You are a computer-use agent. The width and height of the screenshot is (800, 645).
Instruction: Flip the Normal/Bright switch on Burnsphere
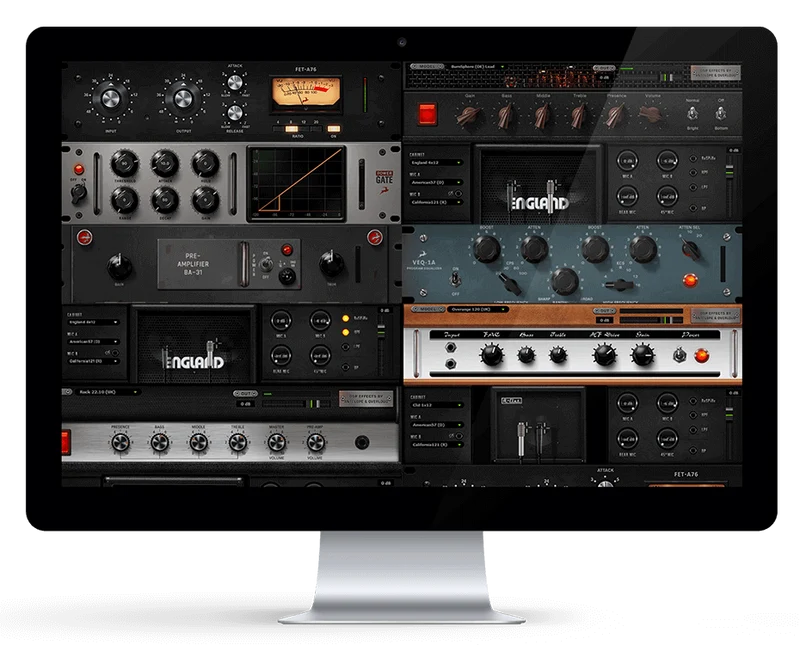tap(692, 112)
